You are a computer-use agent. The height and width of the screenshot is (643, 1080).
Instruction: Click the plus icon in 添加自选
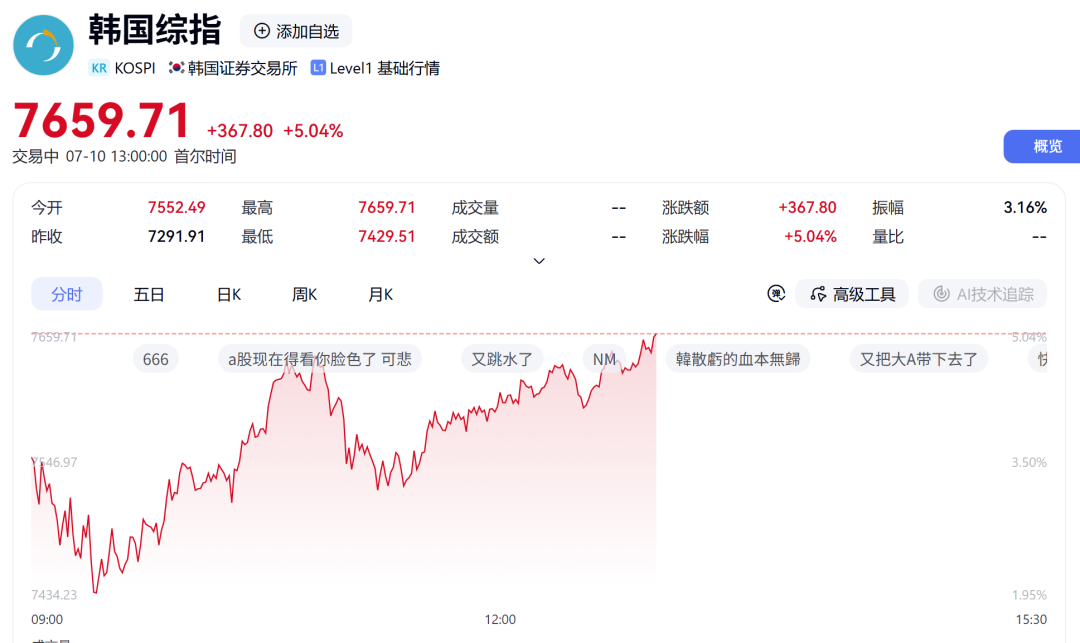coord(262,31)
